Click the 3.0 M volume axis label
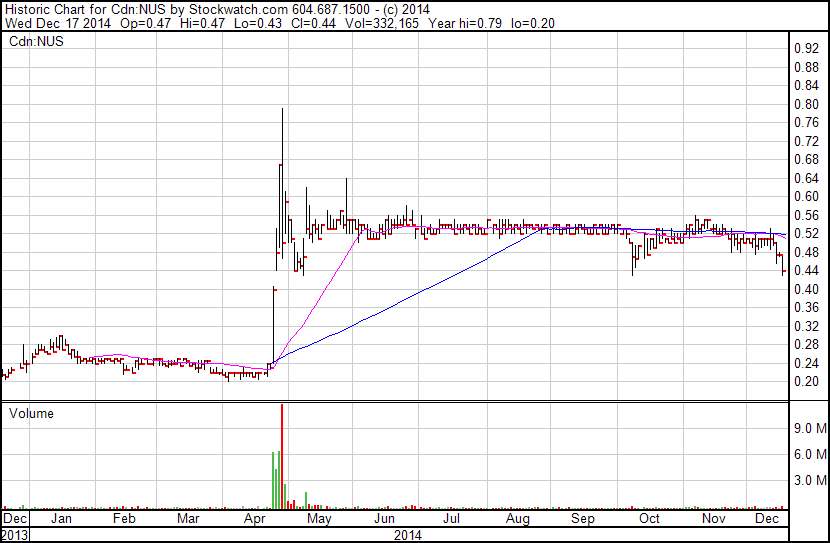Viewport: 830px width, 543px height. pyautogui.click(x=808, y=481)
